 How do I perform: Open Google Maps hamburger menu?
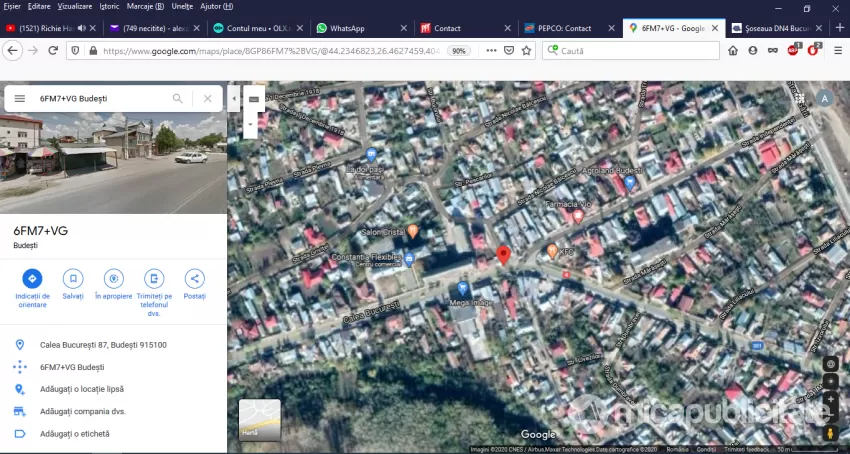pos(20,99)
